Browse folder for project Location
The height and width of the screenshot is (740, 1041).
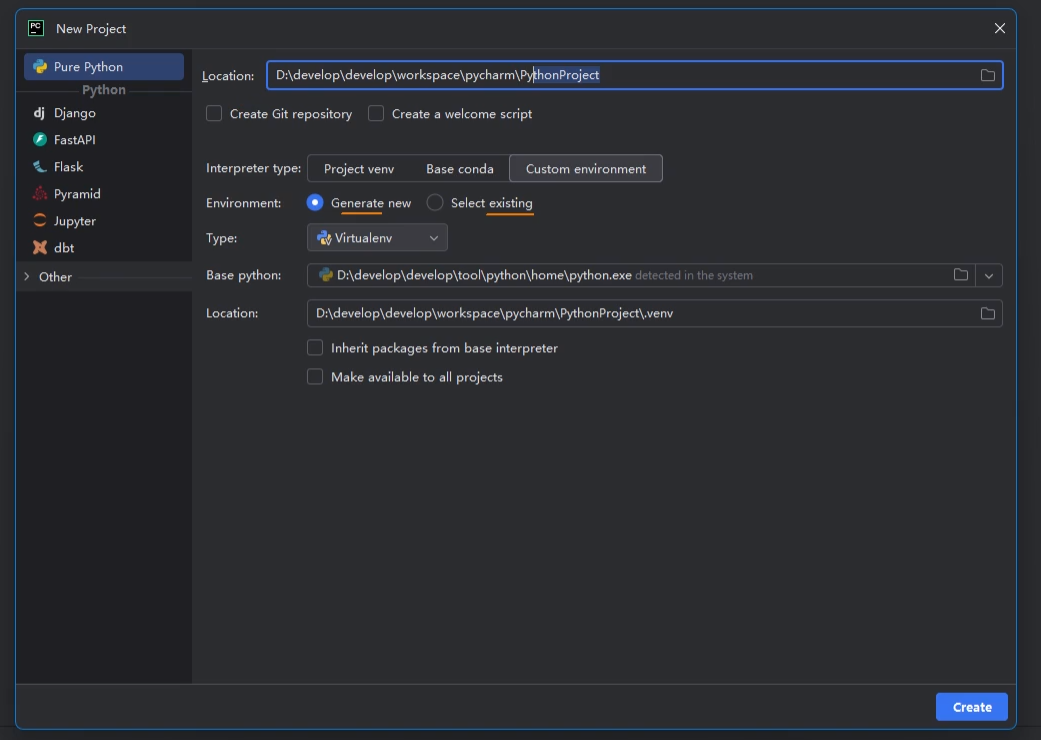[987, 75]
